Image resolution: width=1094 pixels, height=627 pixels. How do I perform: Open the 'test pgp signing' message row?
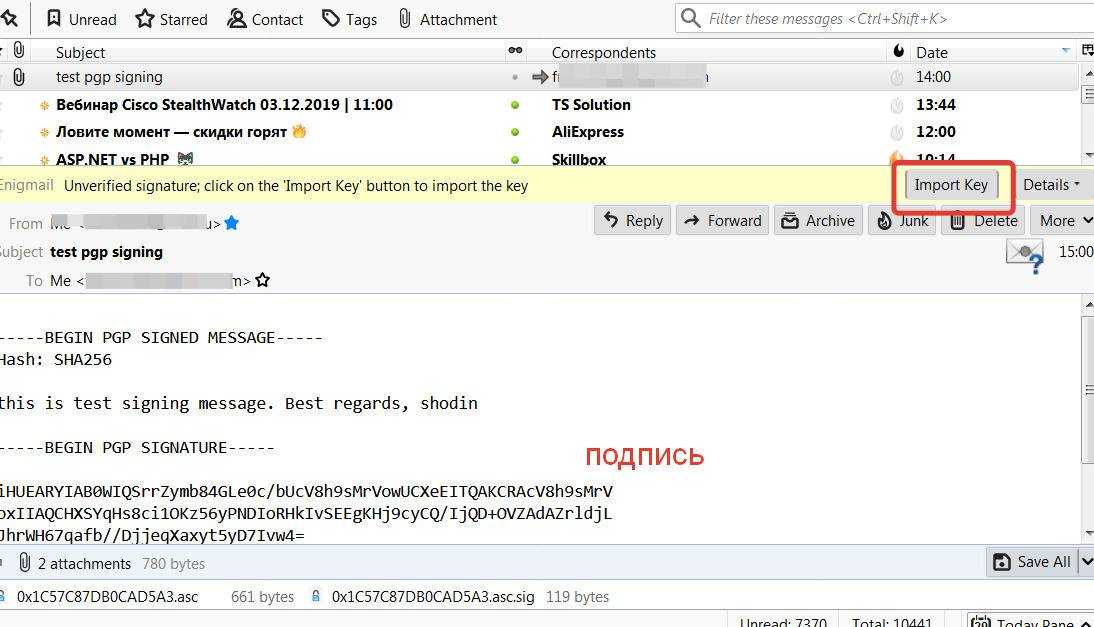pos(539,77)
